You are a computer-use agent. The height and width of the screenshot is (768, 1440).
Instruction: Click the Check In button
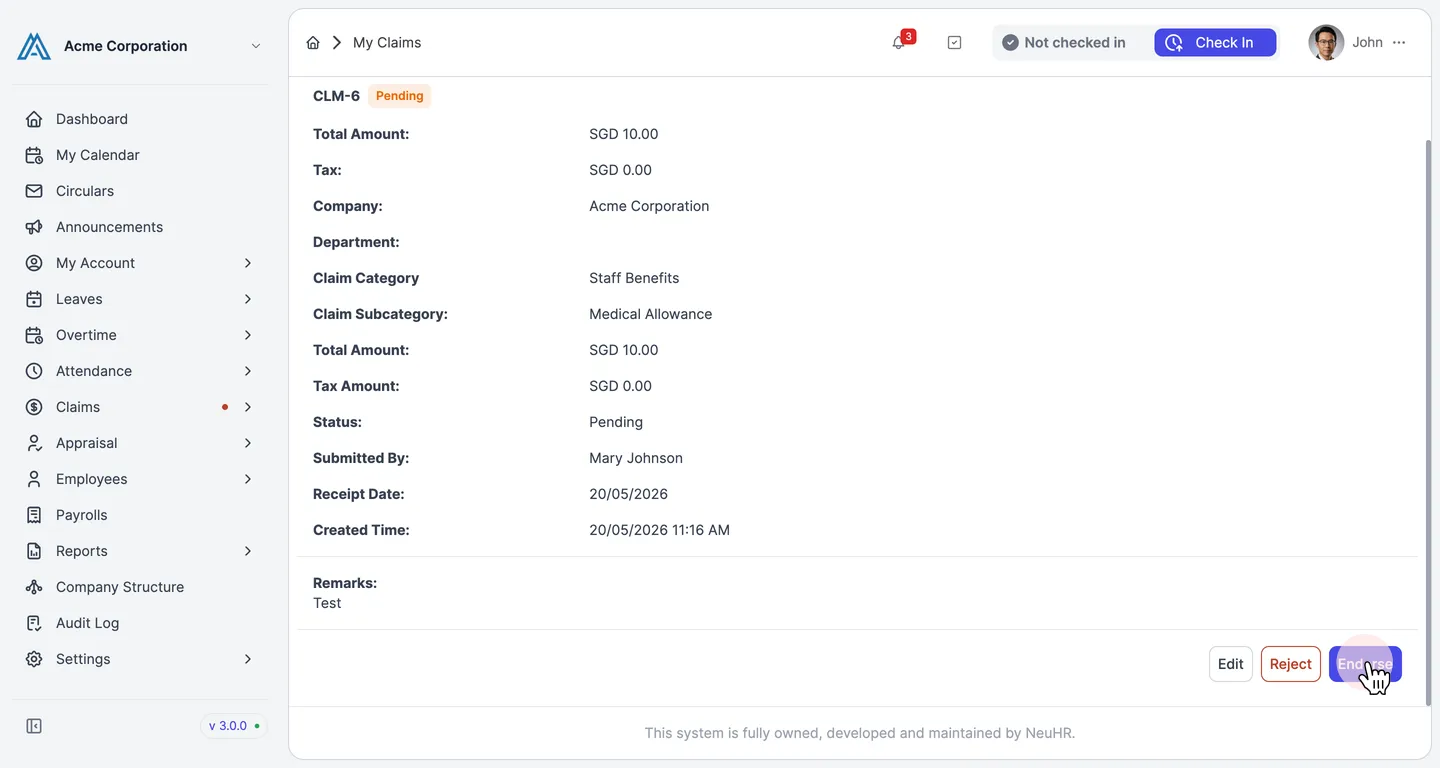pyautogui.click(x=1215, y=43)
